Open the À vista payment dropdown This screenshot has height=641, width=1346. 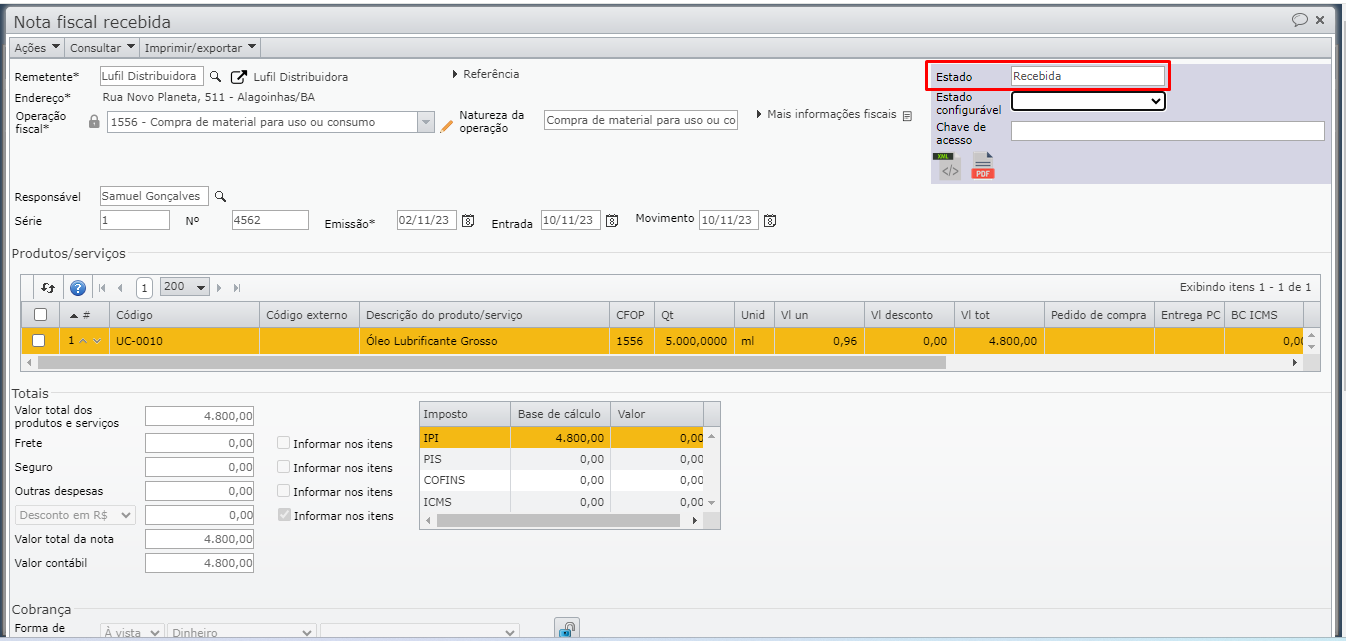pyautogui.click(x=132, y=633)
